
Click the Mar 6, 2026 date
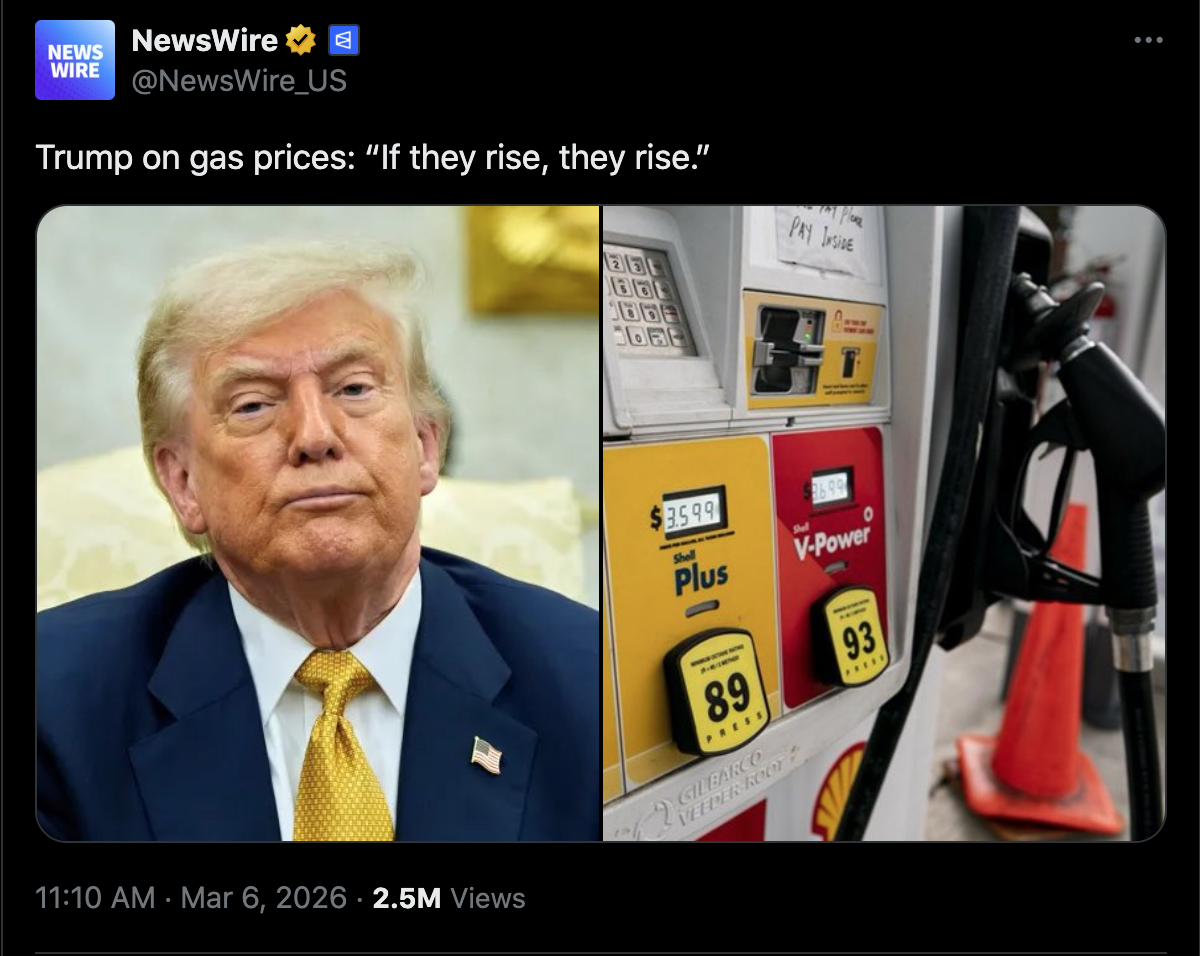pyautogui.click(x=263, y=897)
